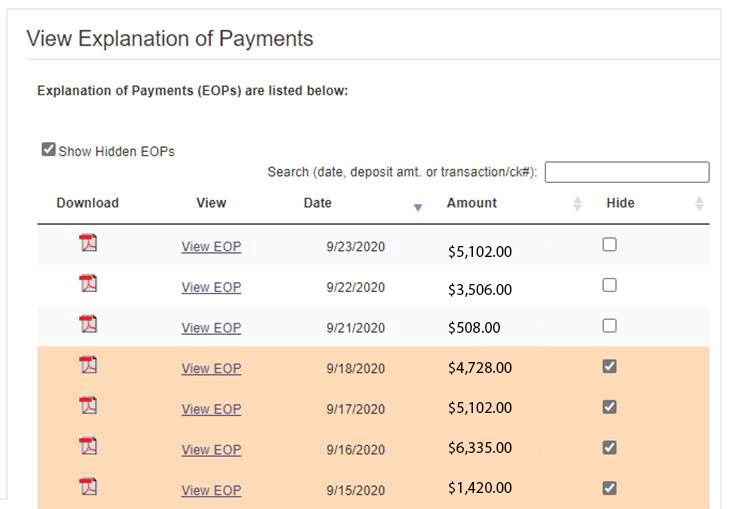Download the PDF for the 9/21/2020 EOP
Image resolution: width=730 pixels, height=509 pixels.
click(x=88, y=324)
